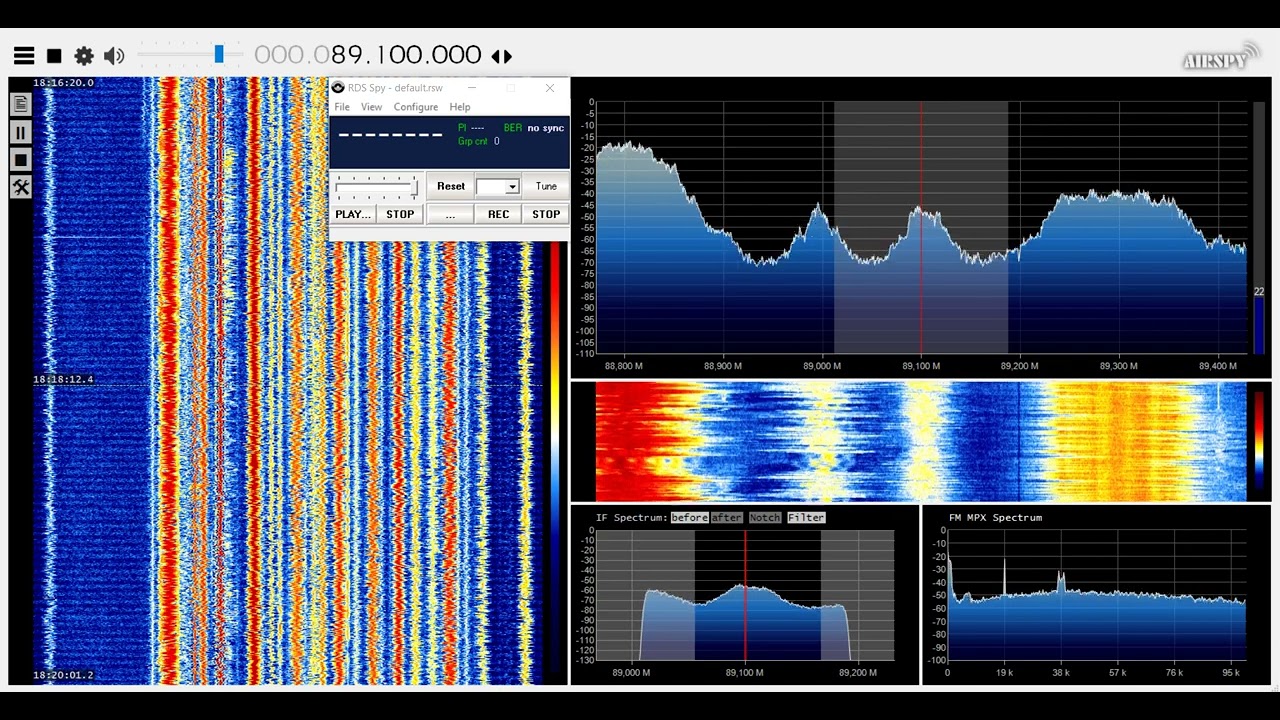Open the settings gear in top toolbar

[84, 56]
